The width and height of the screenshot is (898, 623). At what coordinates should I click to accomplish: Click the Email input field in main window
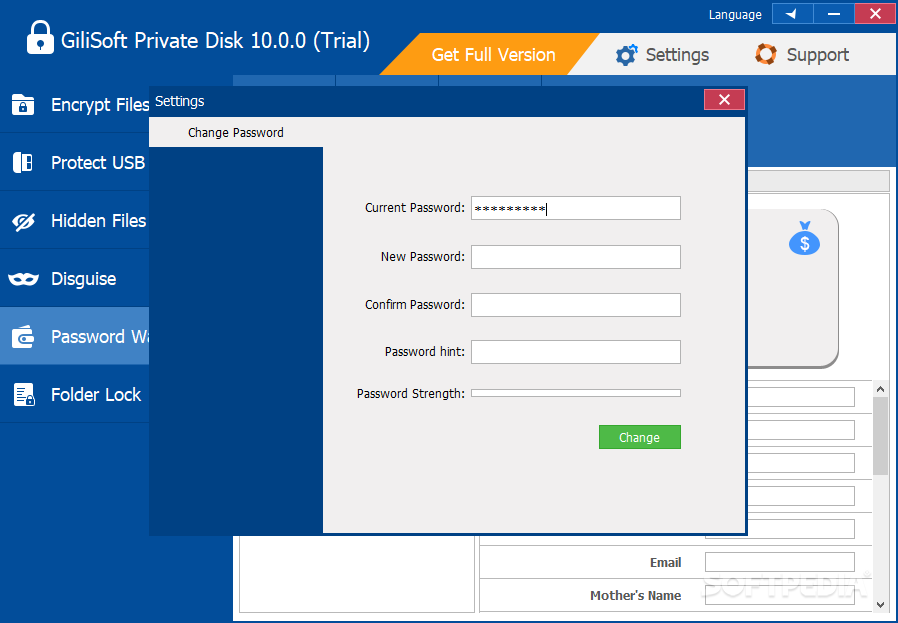point(779,562)
